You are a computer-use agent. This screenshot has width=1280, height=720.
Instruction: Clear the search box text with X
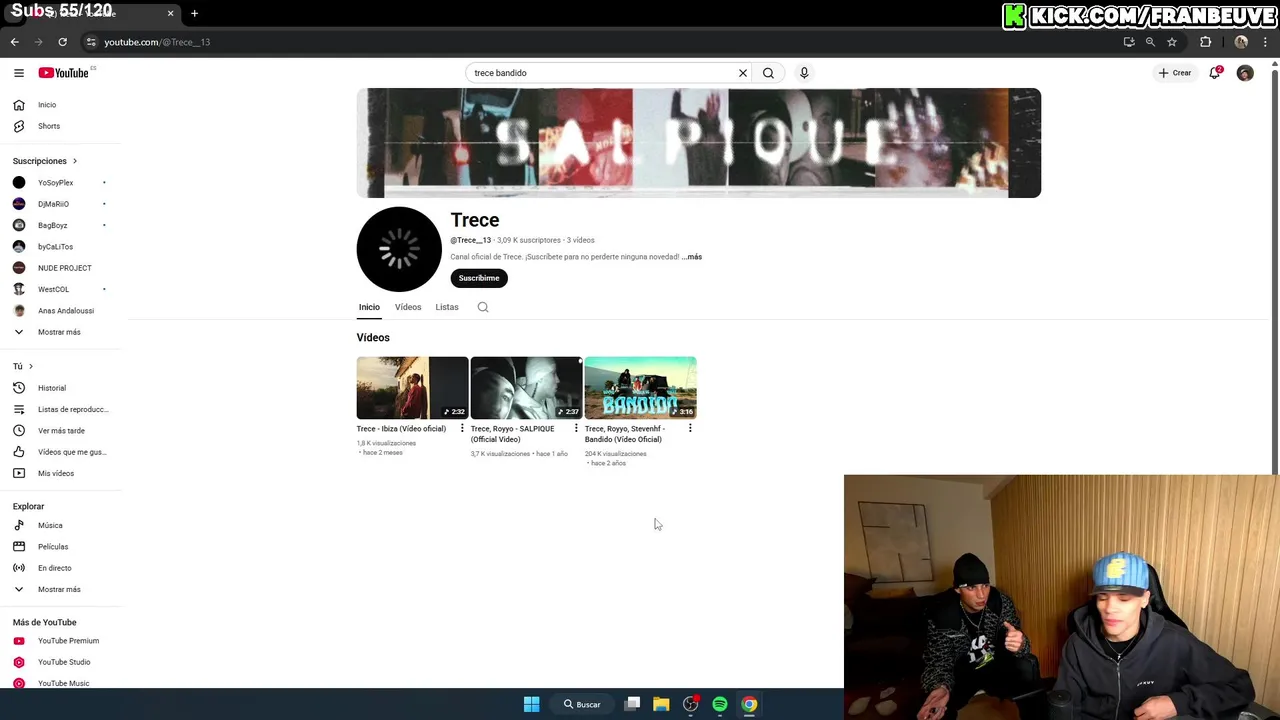click(743, 73)
